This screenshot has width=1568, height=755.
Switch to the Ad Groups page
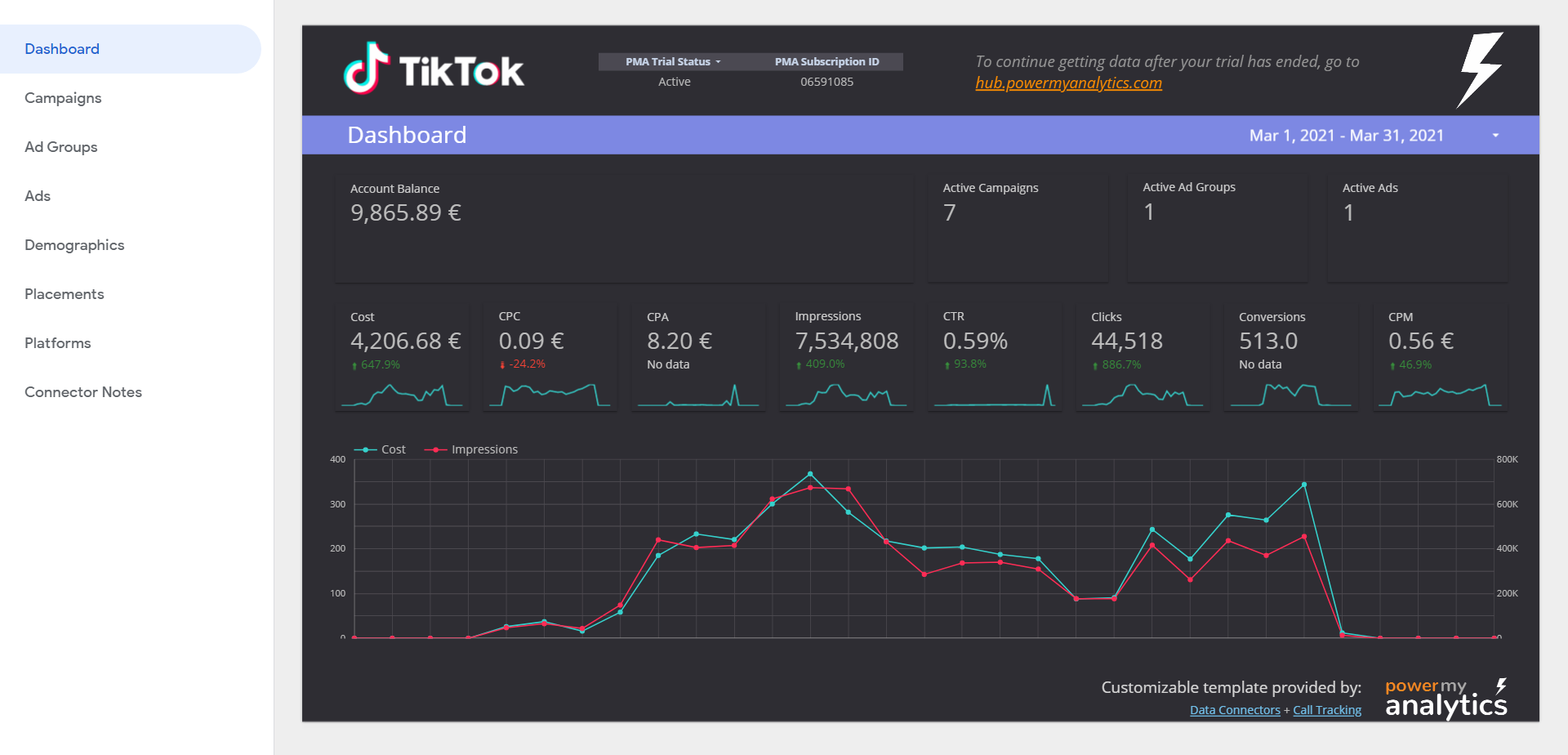point(61,147)
